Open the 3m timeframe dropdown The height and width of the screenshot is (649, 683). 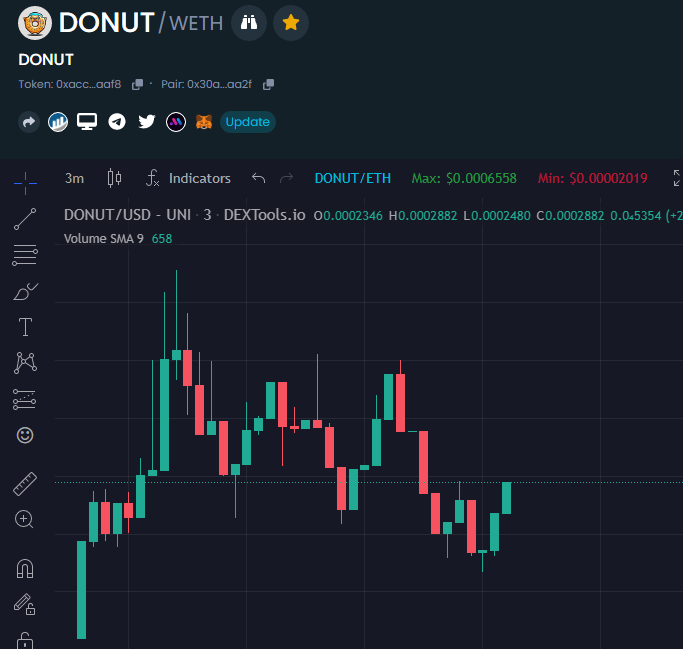[74, 178]
